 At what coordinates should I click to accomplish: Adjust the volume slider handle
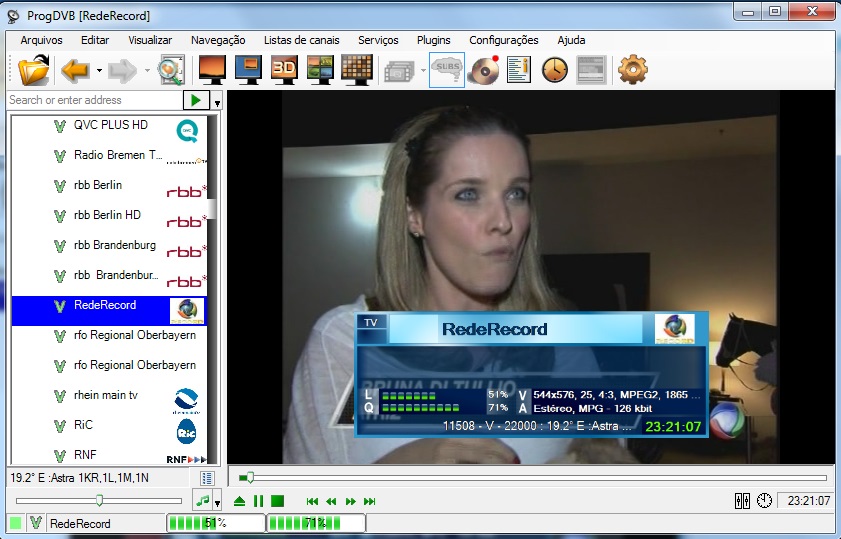click(99, 500)
